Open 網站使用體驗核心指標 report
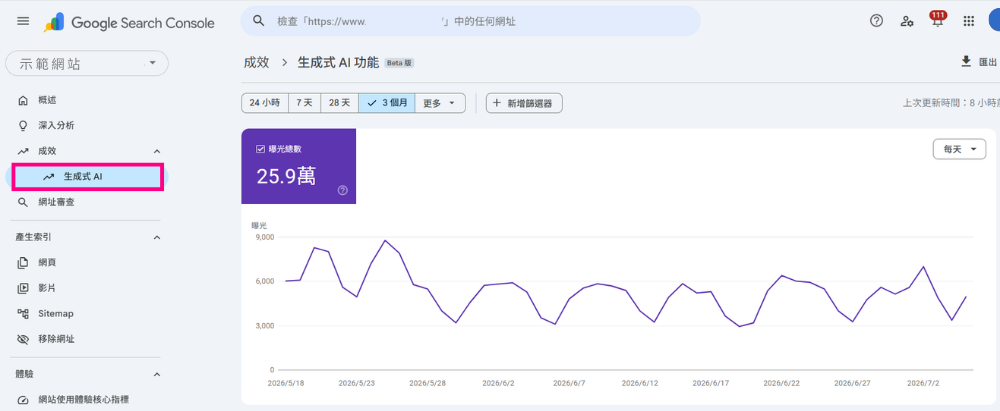 coord(83,400)
